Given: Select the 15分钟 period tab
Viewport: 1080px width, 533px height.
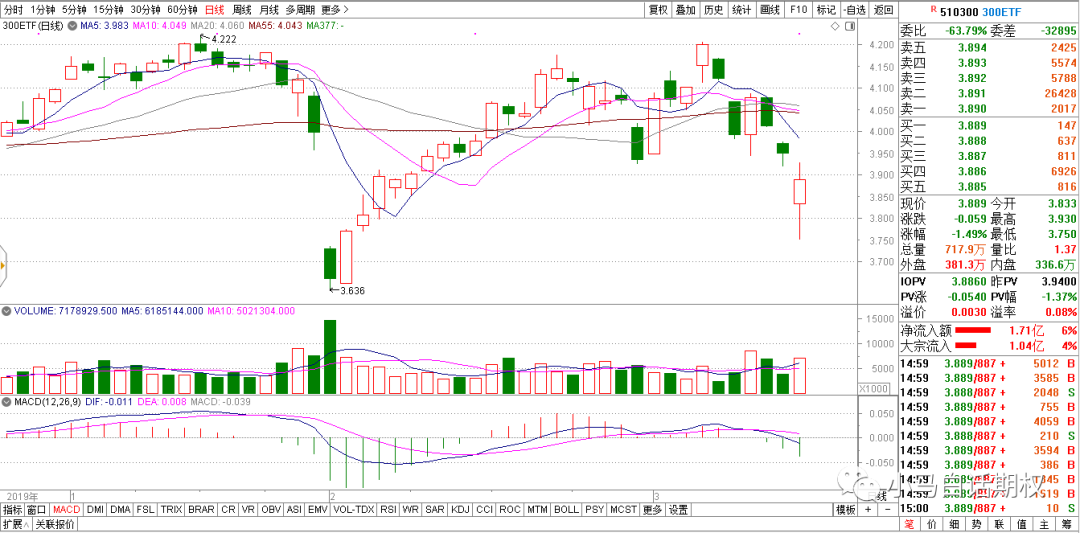Looking at the screenshot, I should click(108, 10).
